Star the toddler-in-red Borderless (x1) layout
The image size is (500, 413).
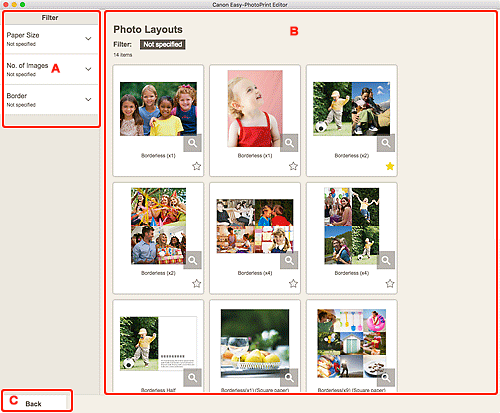point(293,166)
